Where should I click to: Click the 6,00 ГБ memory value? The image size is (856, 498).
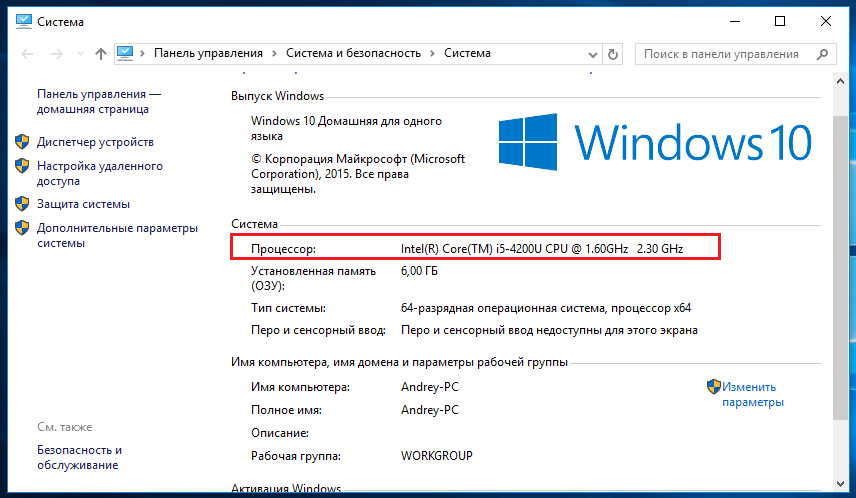point(419,271)
